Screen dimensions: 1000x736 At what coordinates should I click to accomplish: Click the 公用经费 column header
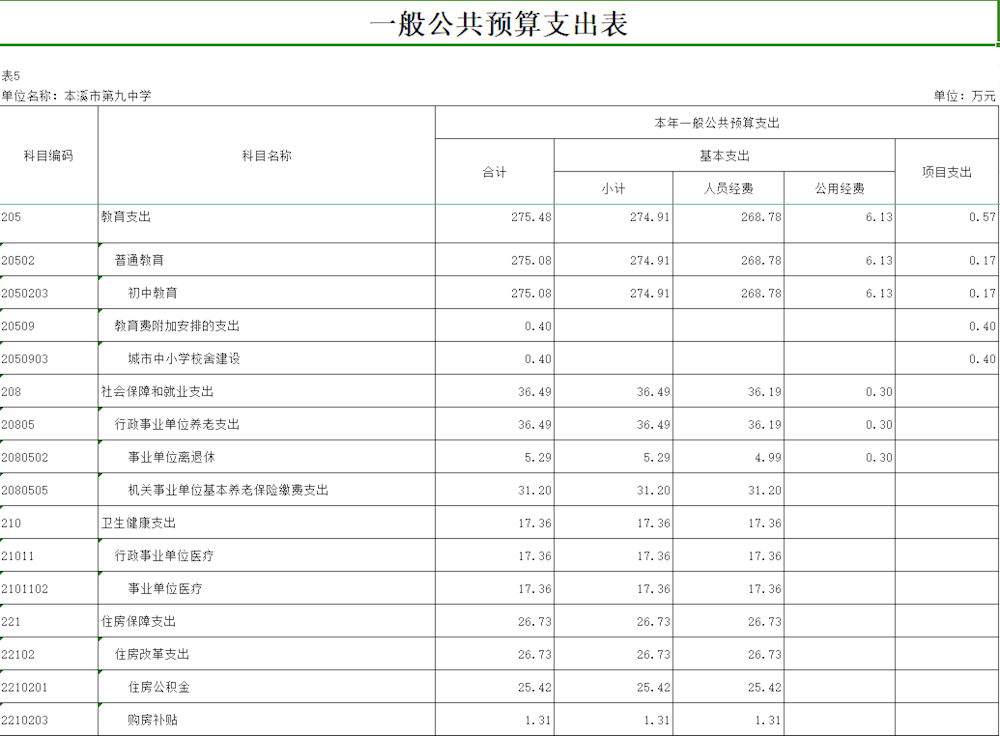coord(839,189)
